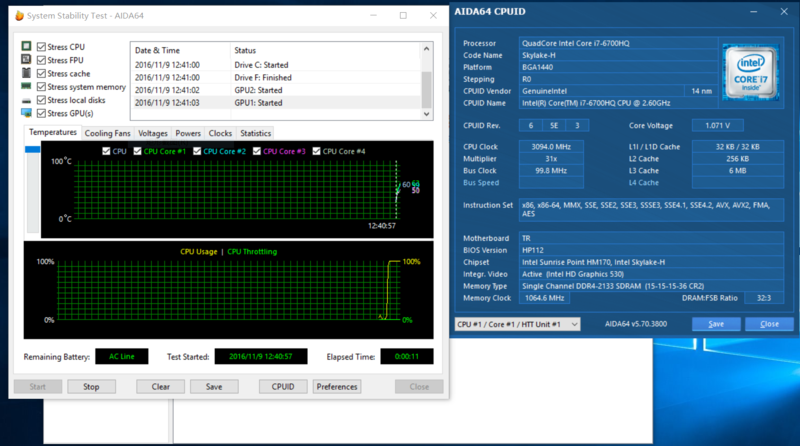This screenshot has width=800, height=446.
Task: Click the FPU icon beside Stress FPU
Action: (x=27, y=59)
